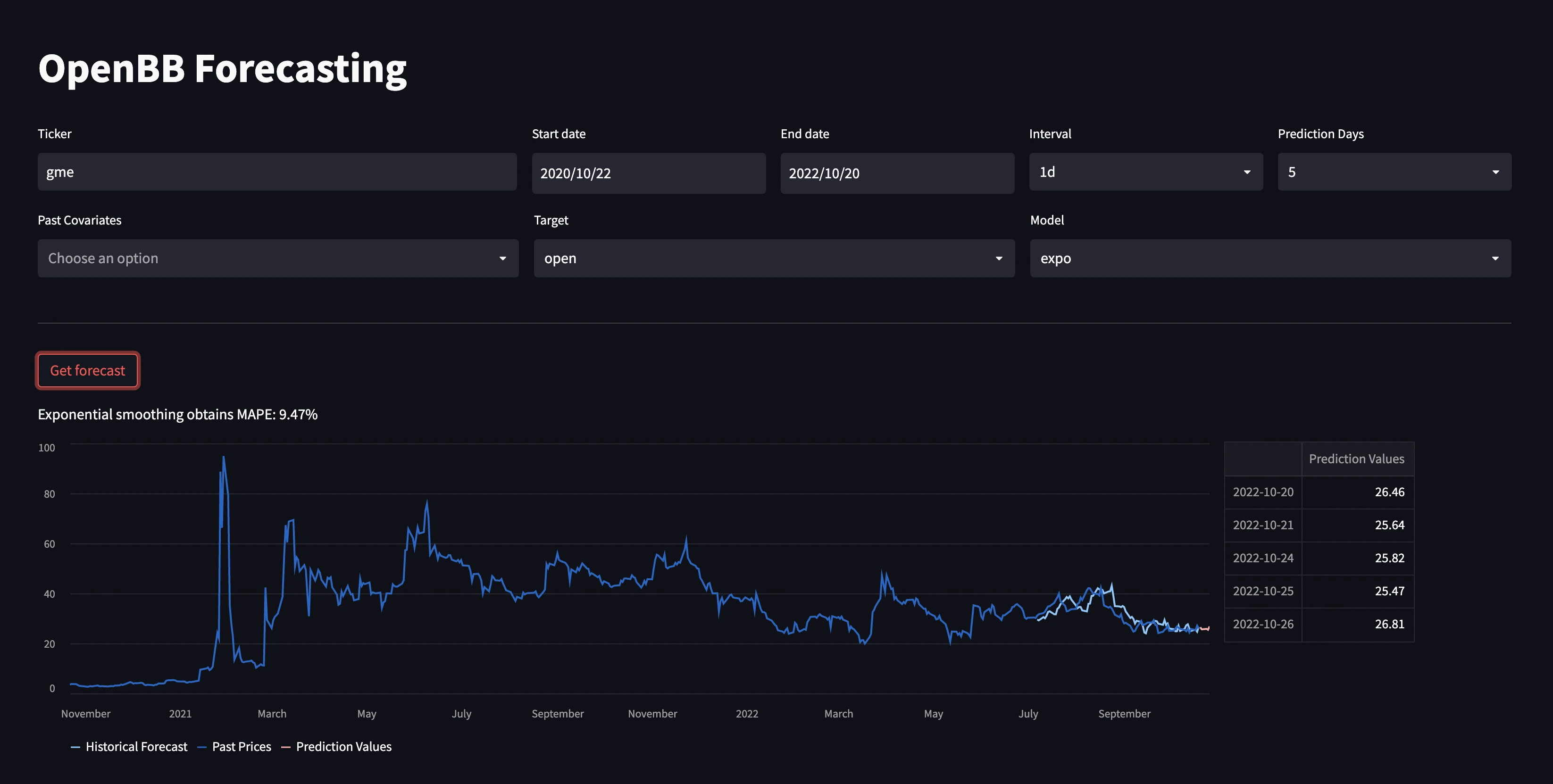
Task: Toggle Historical Forecast legend entry
Action: [129, 747]
